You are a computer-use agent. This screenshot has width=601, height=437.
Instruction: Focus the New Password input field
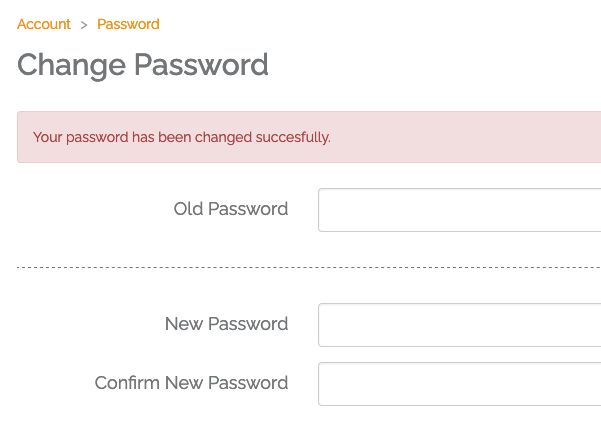click(x=459, y=325)
